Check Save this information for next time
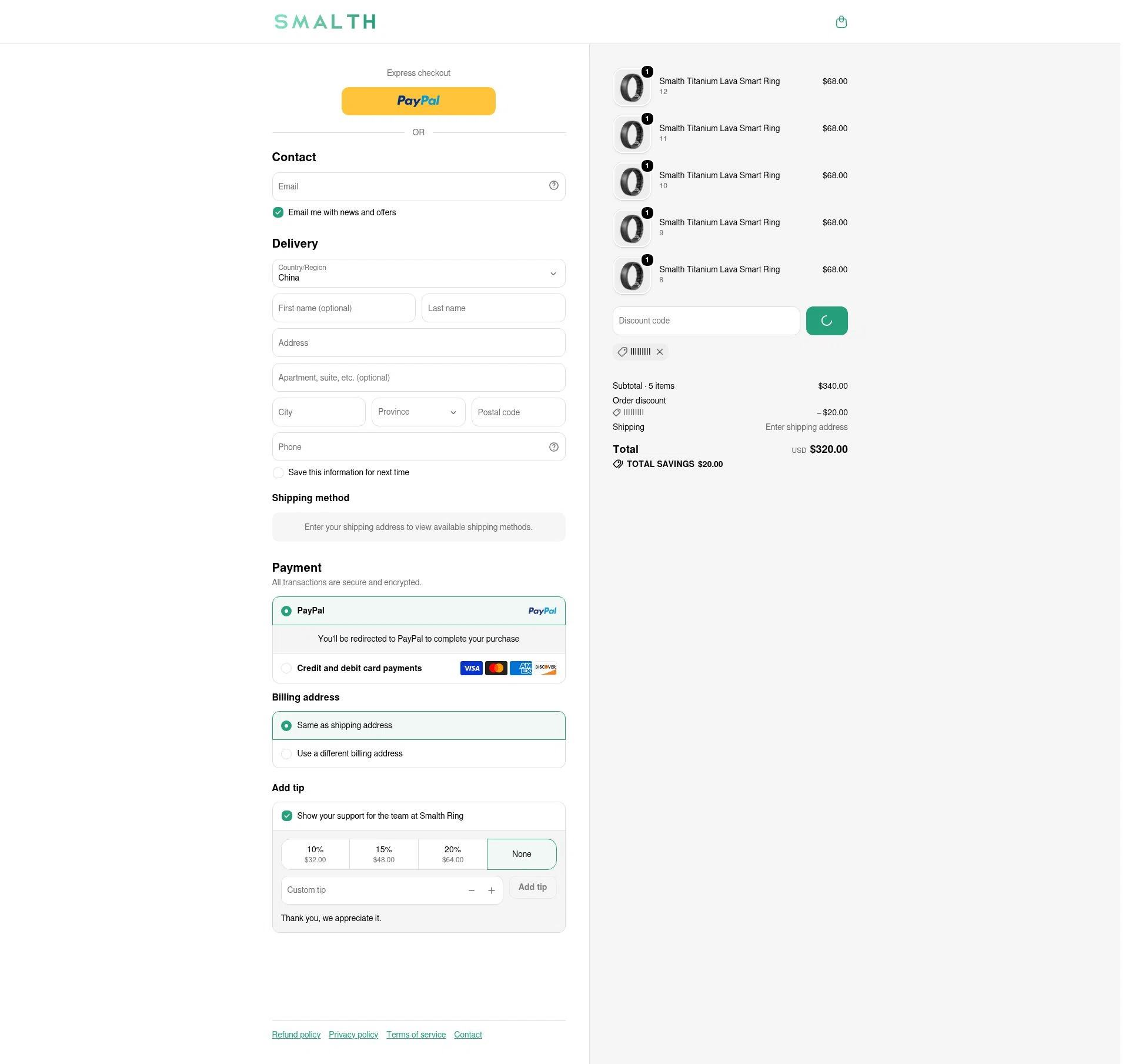The width and height of the screenshot is (1129, 1064). pyautogui.click(x=278, y=473)
